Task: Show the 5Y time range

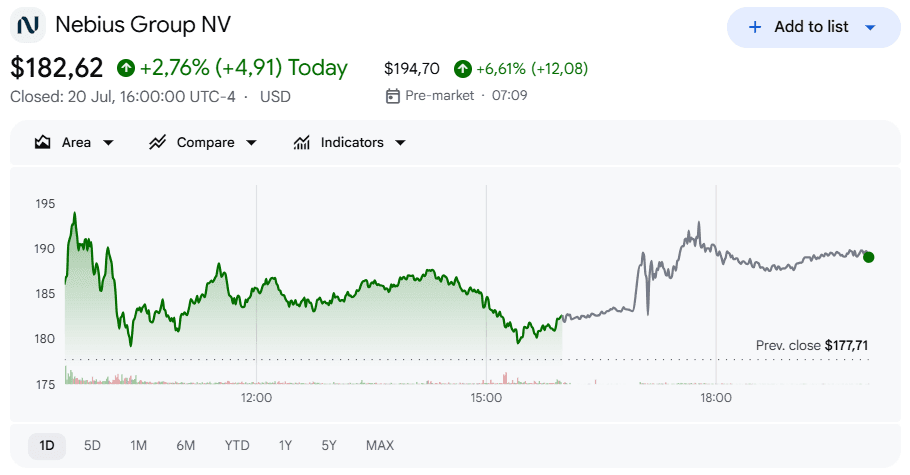Action: pyautogui.click(x=329, y=445)
